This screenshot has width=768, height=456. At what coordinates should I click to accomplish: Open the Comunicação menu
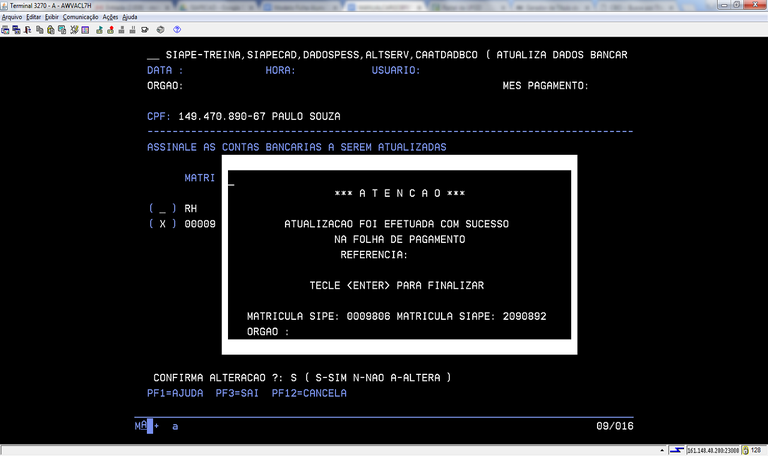click(x=80, y=17)
